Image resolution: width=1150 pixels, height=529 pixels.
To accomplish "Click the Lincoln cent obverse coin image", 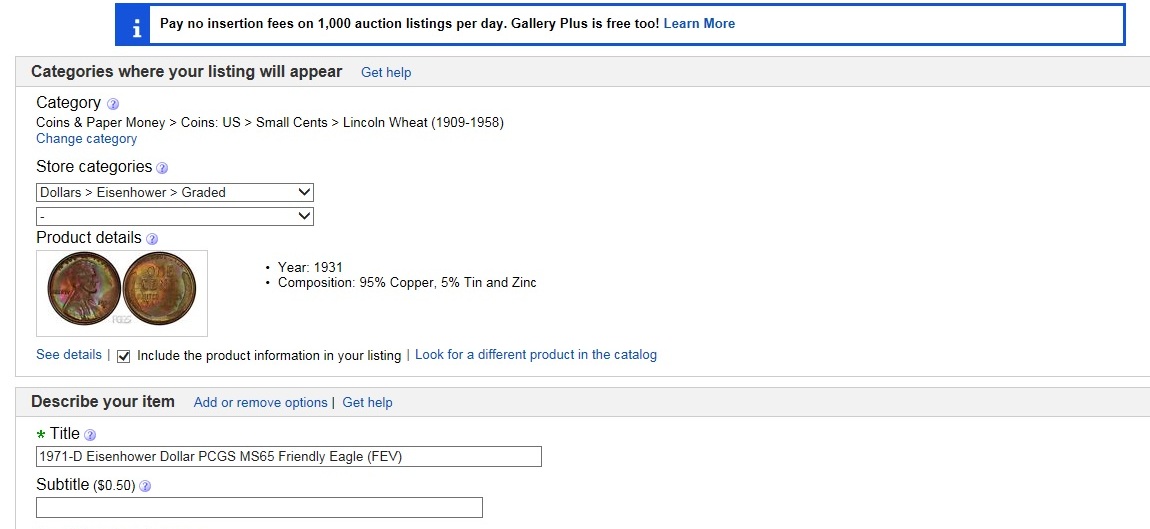I will pos(83,288).
